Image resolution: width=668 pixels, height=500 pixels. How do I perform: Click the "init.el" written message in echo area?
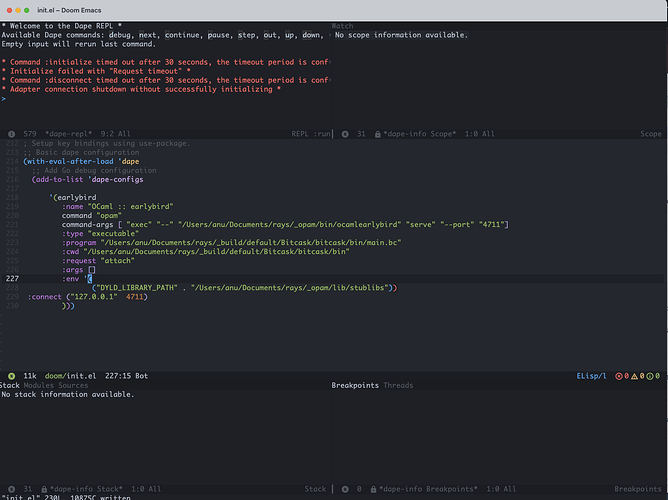(x=66, y=497)
